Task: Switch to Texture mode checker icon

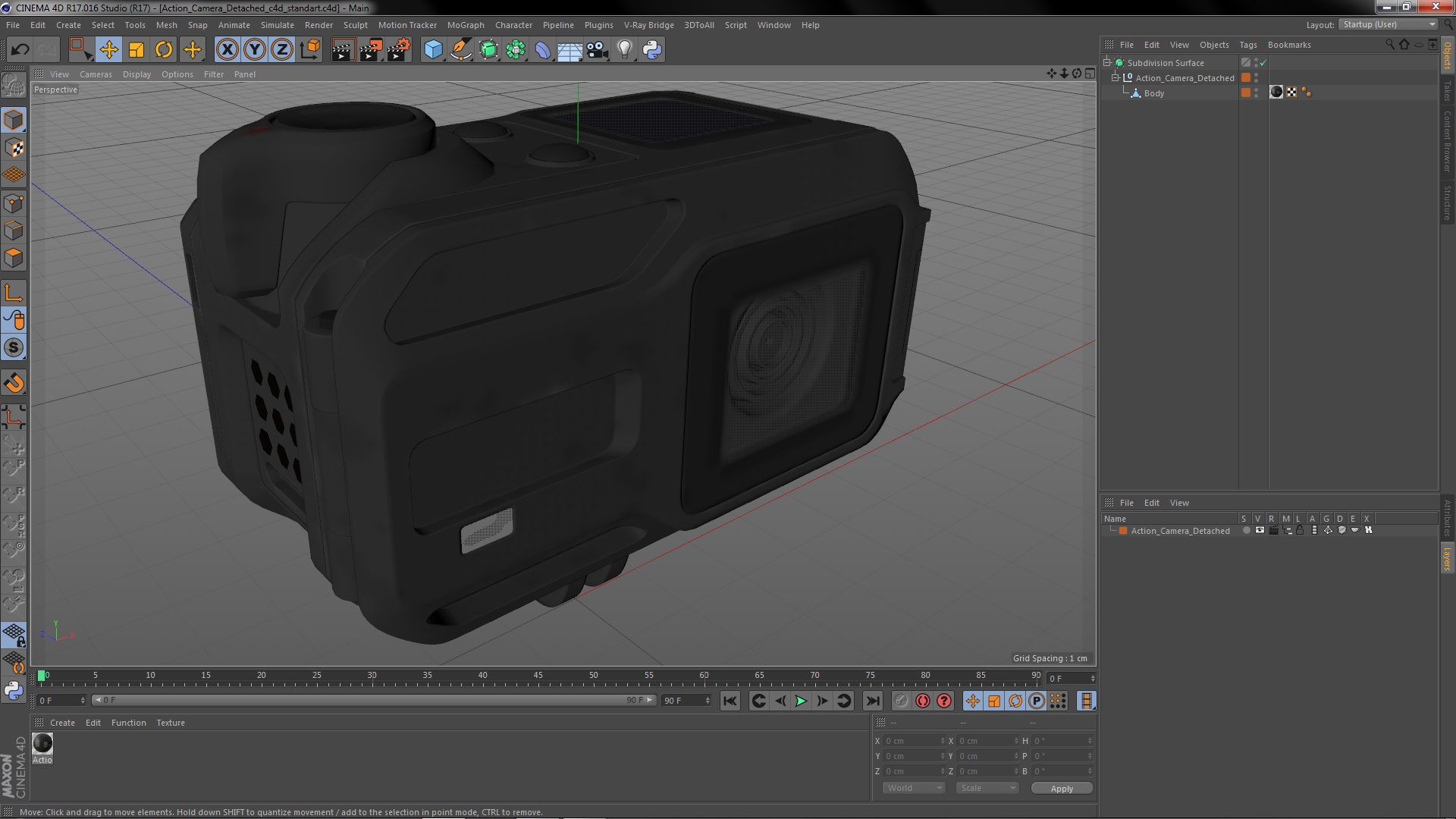Action: coord(14,148)
